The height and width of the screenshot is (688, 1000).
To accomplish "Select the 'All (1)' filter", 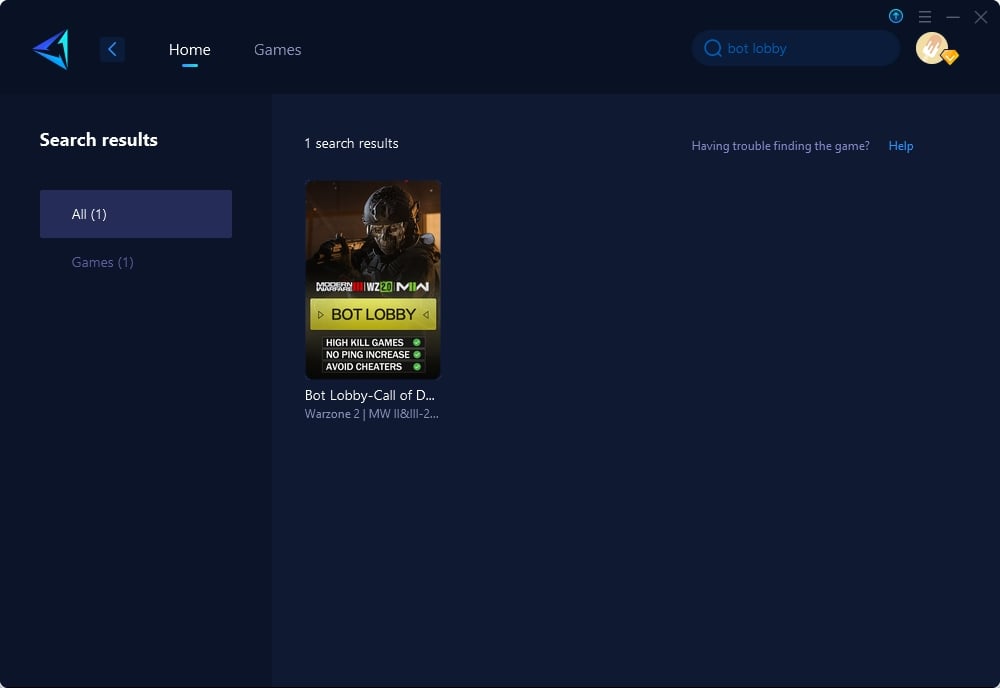I will point(136,214).
